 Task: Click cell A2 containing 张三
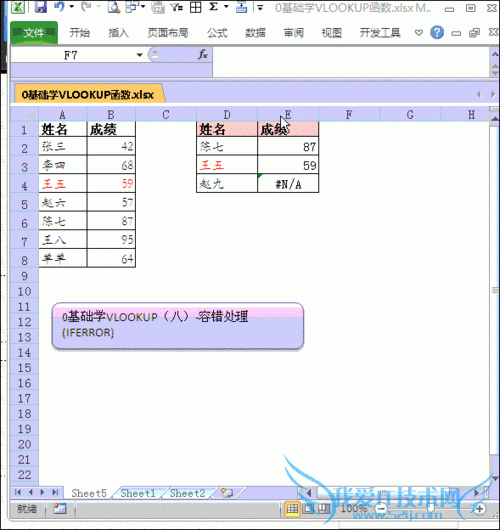(63, 147)
